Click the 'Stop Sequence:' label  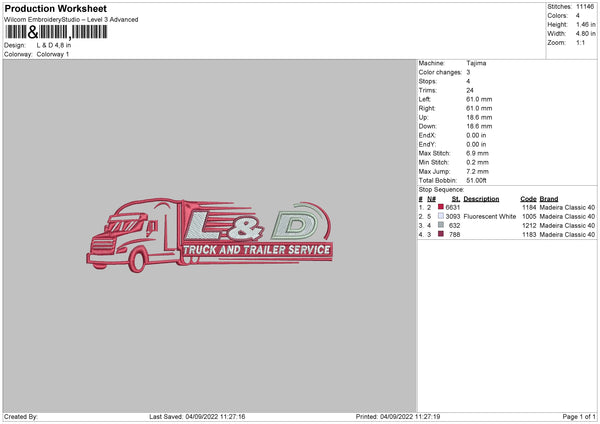tap(441, 190)
